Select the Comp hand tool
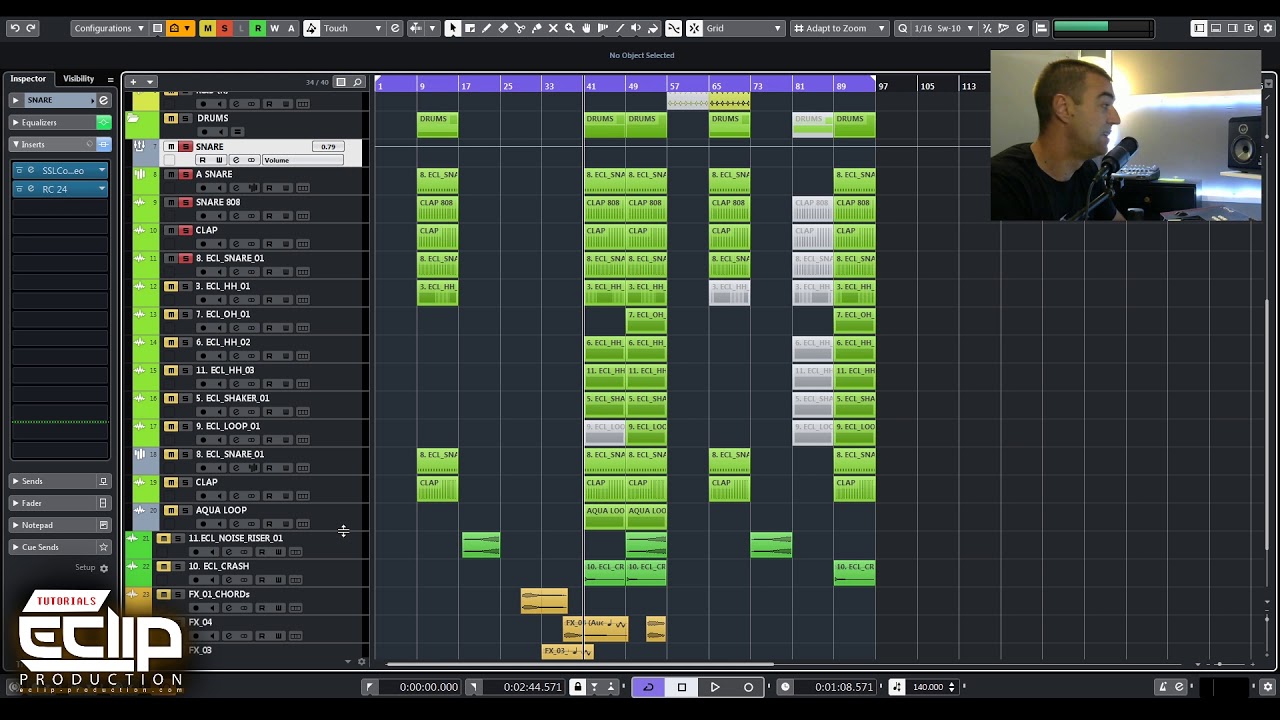The width and height of the screenshot is (1280, 720). point(587,28)
